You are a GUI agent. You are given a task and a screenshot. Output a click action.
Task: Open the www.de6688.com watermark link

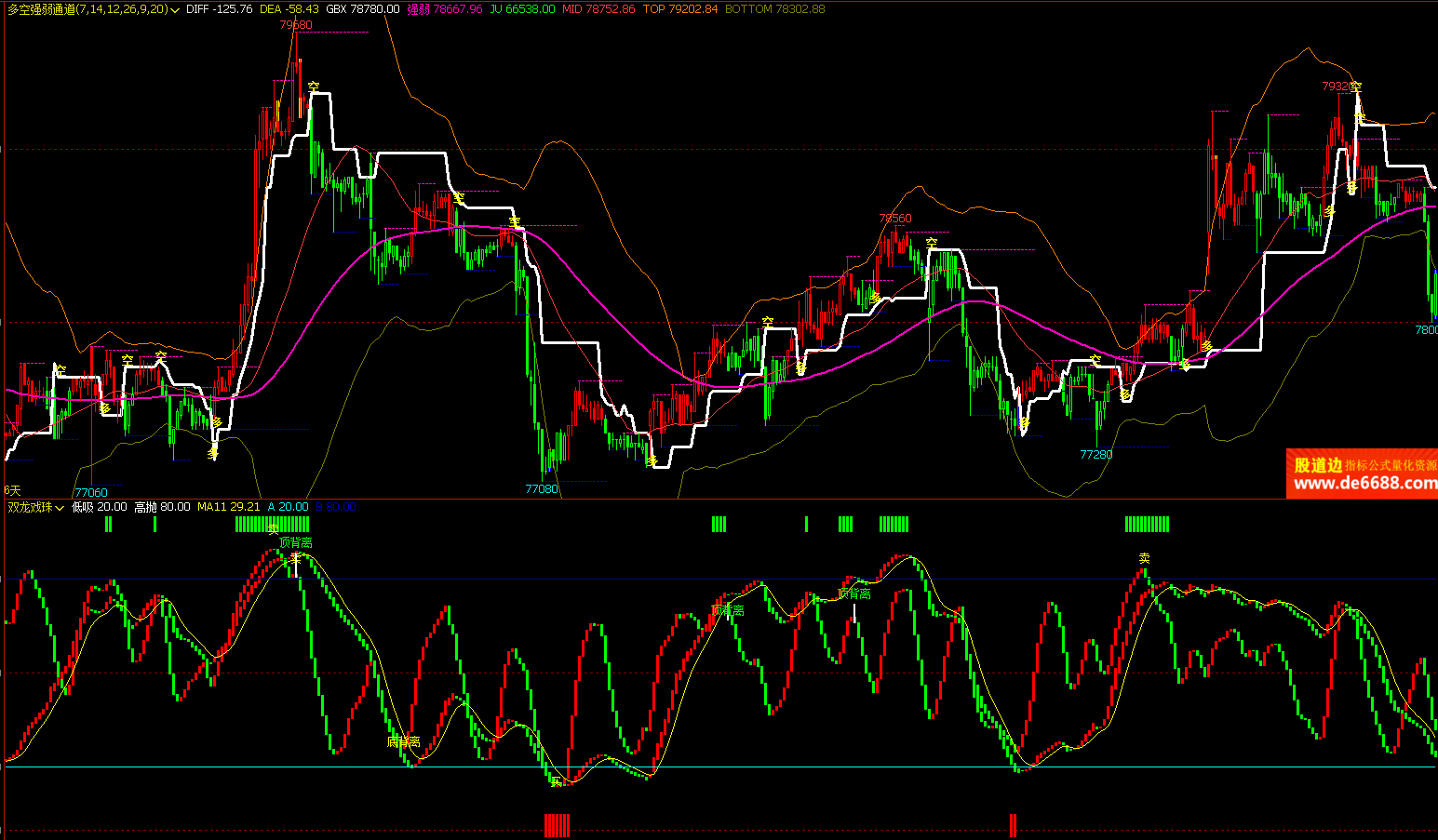click(x=1364, y=483)
